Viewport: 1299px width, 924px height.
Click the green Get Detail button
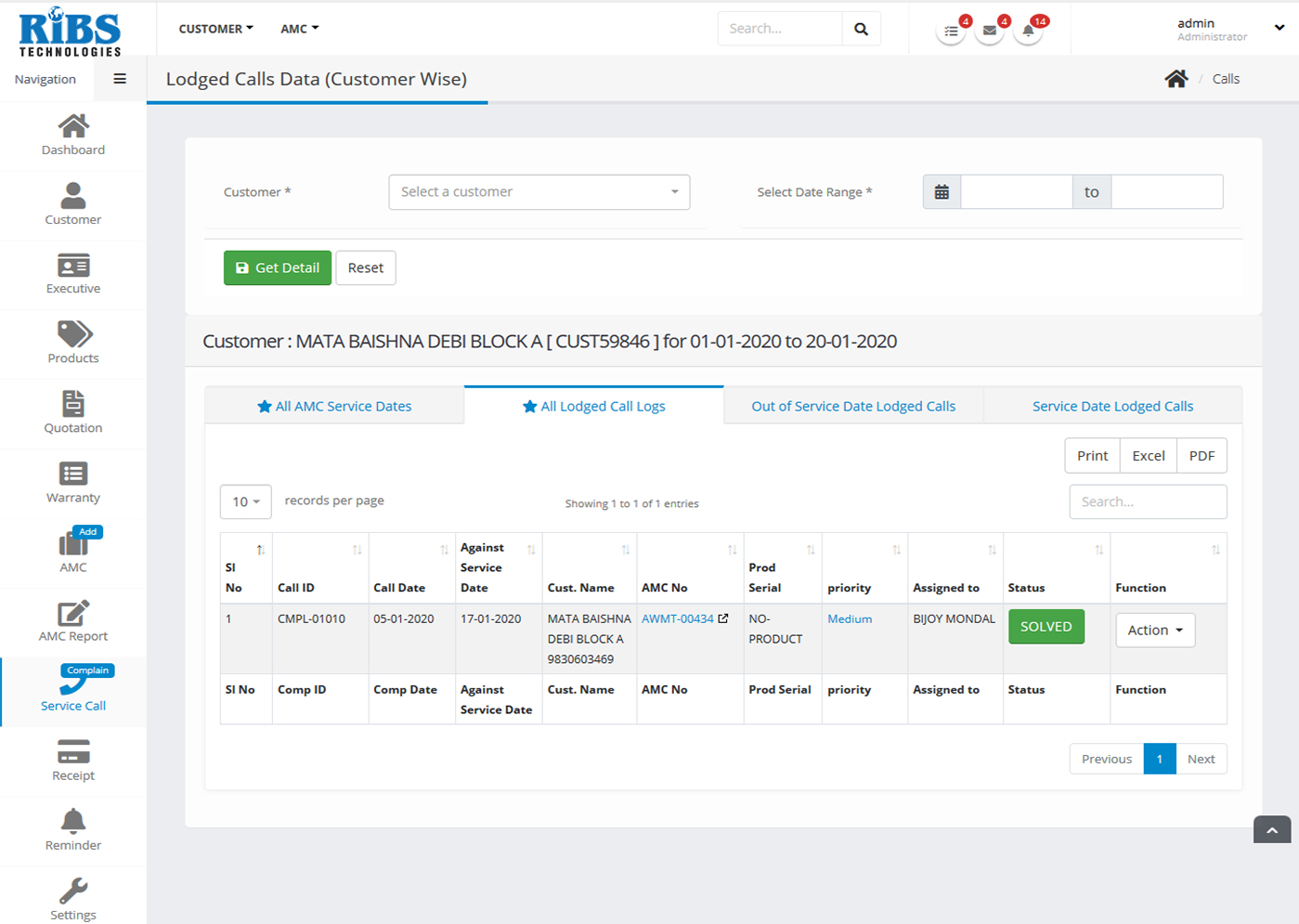pos(277,267)
